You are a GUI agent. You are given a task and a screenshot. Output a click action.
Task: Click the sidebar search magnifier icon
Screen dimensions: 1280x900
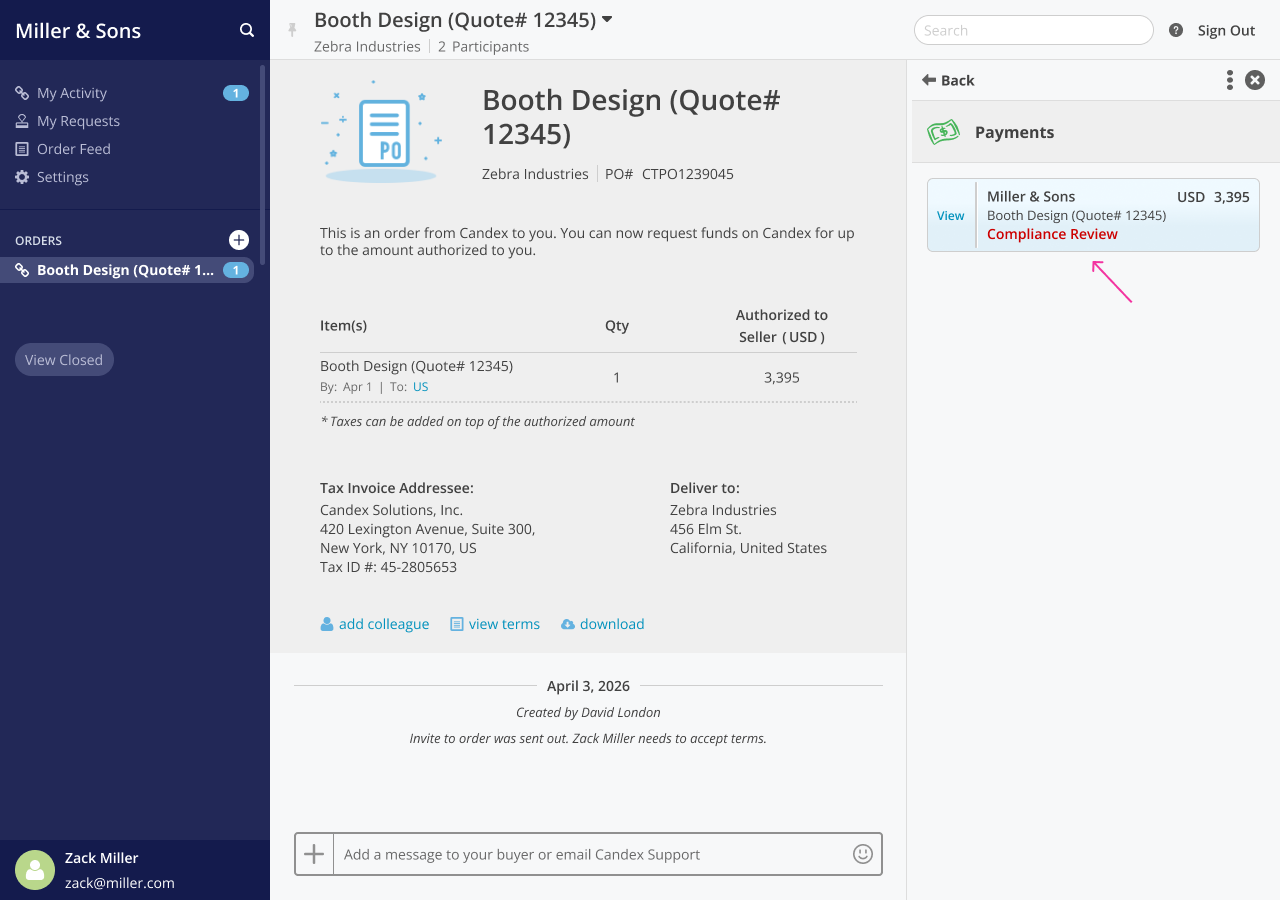pyautogui.click(x=247, y=31)
